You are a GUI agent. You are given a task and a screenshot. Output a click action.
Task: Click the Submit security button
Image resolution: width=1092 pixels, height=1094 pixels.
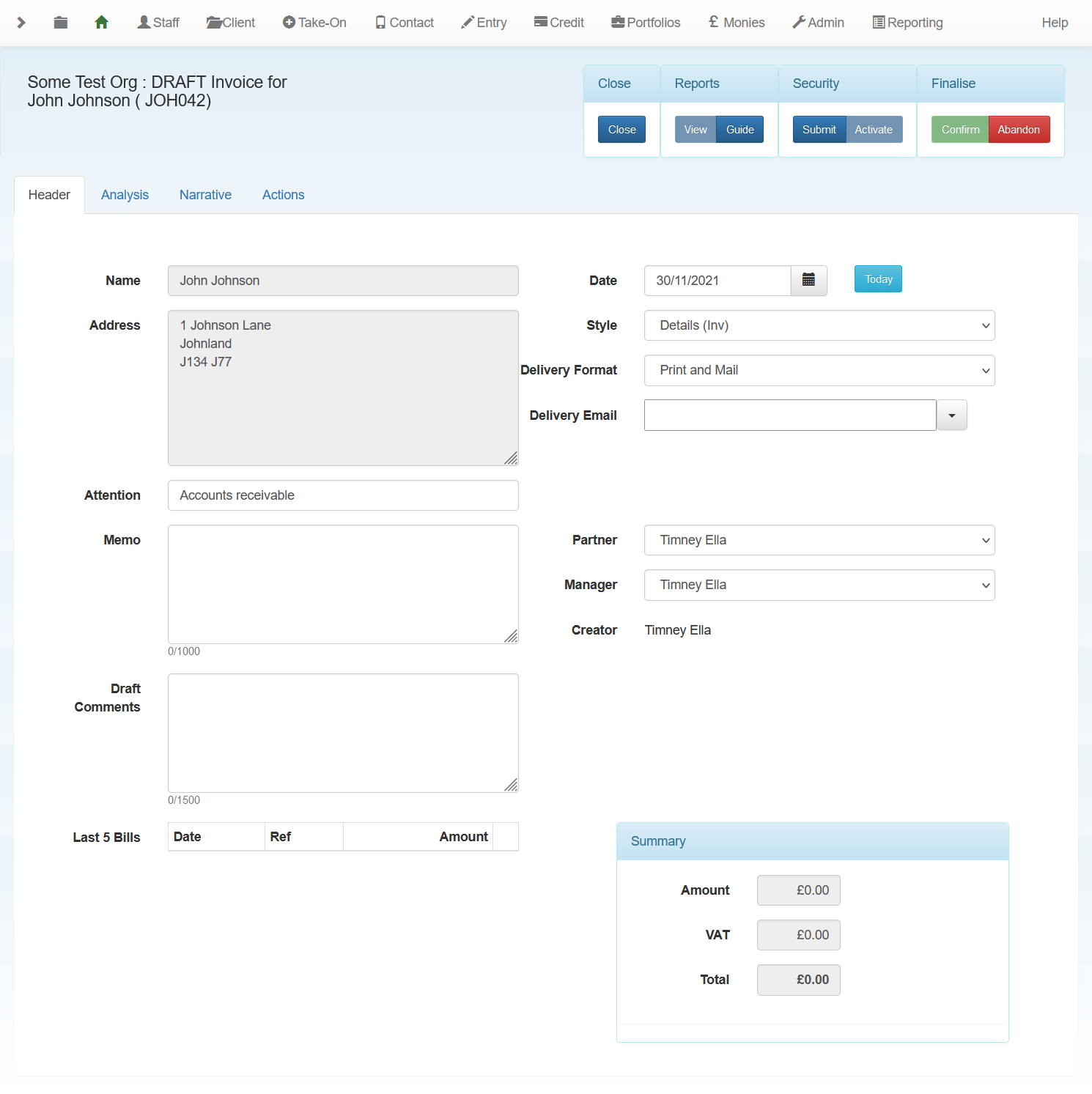coord(819,130)
